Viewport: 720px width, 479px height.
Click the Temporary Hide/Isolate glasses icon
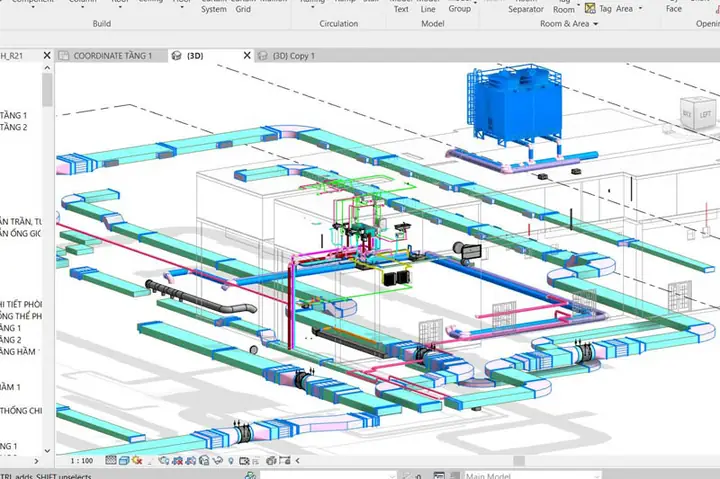[x=217, y=460]
